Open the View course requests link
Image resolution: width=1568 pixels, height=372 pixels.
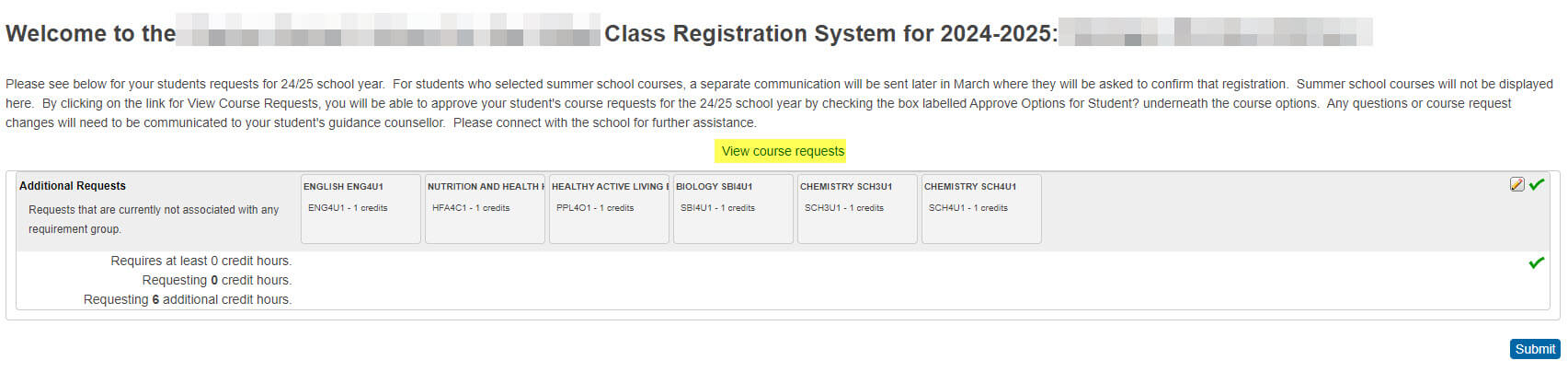[x=783, y=151]
